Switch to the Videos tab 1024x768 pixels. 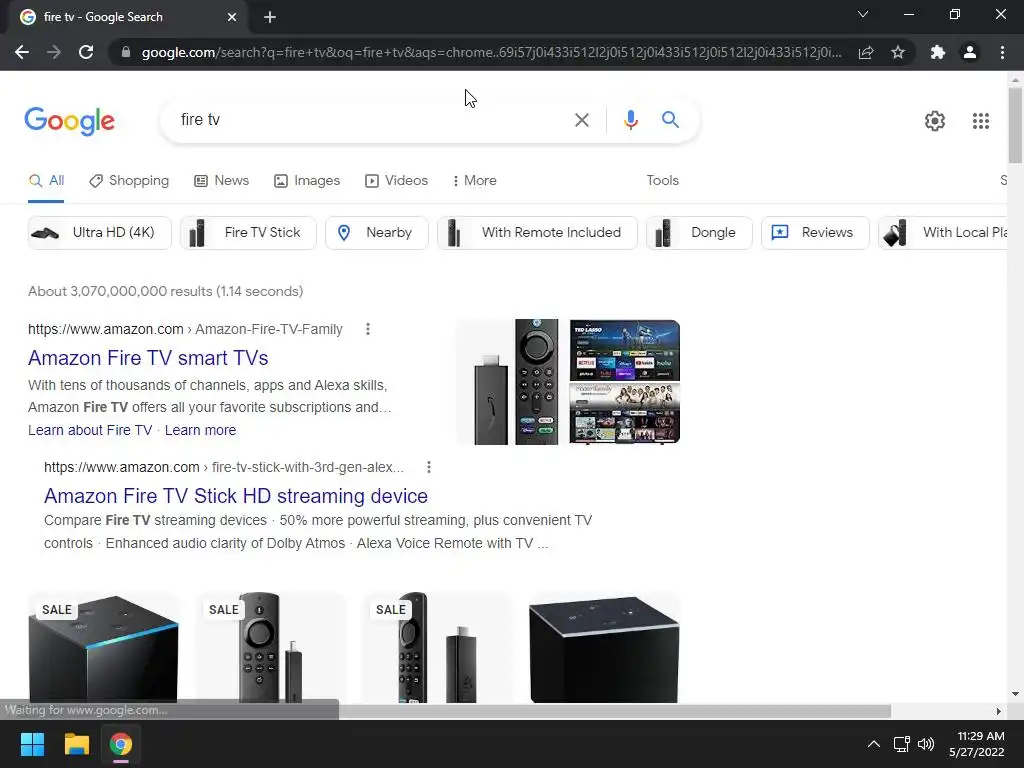[396, 181]
